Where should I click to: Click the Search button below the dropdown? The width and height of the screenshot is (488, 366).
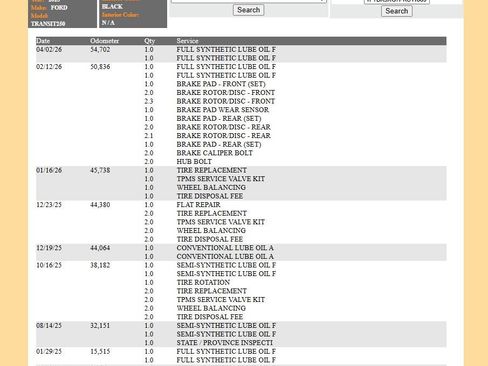[x=248, y=10]
